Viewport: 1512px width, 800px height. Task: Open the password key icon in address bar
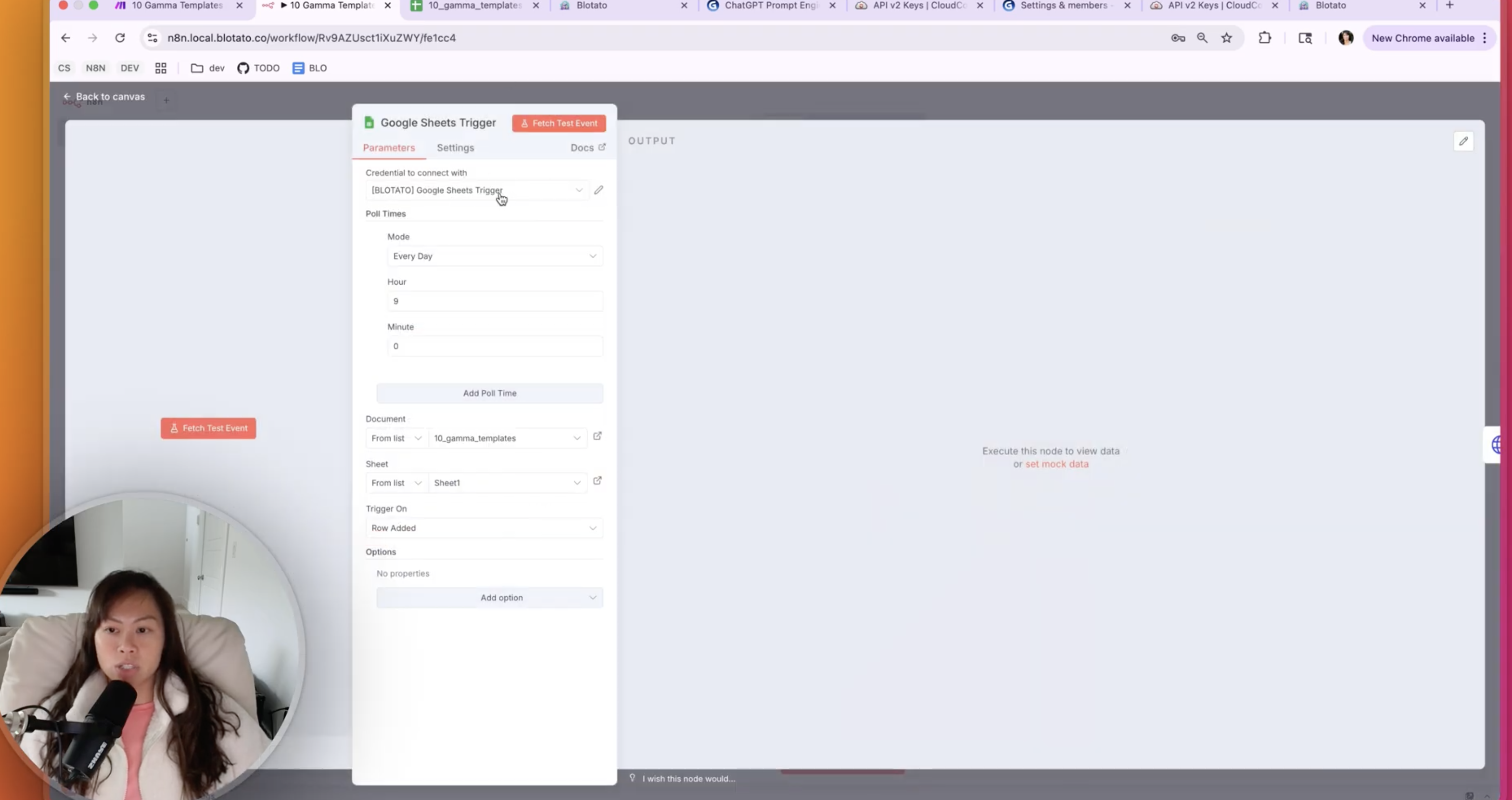tap(1177, 38)
